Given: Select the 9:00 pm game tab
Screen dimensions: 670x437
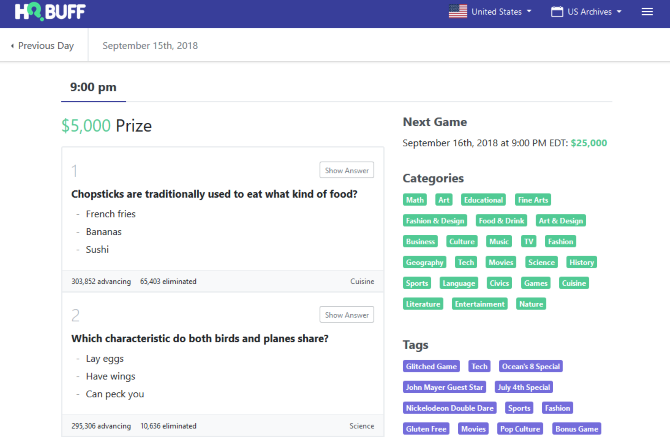Looking at the screenshot, I should click(x=93, y=87).
